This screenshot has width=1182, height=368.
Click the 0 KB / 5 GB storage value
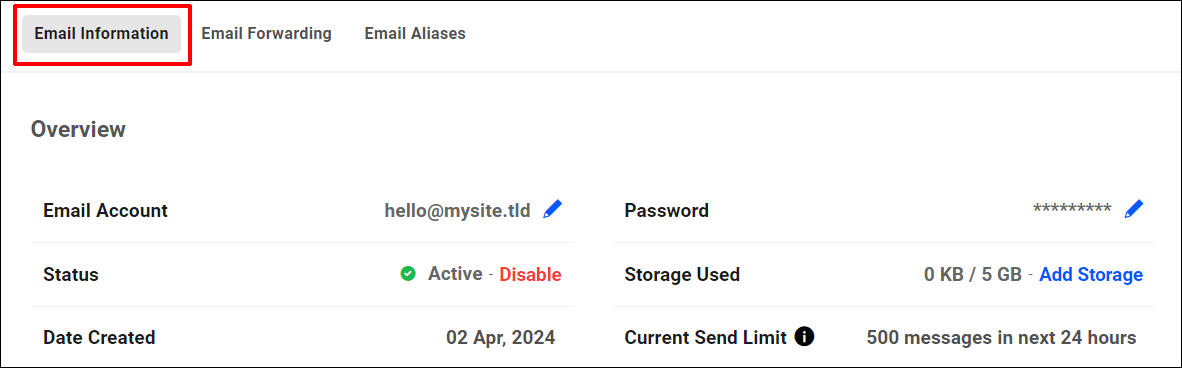tap(973, 274)
